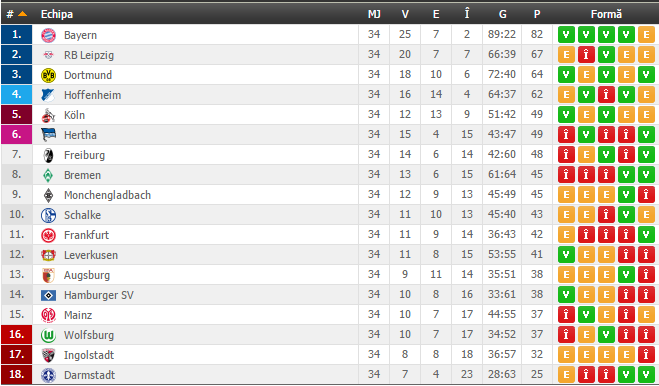Click the Hertha flag logo
The image size is (659, 386).
[x=48, y=135]
